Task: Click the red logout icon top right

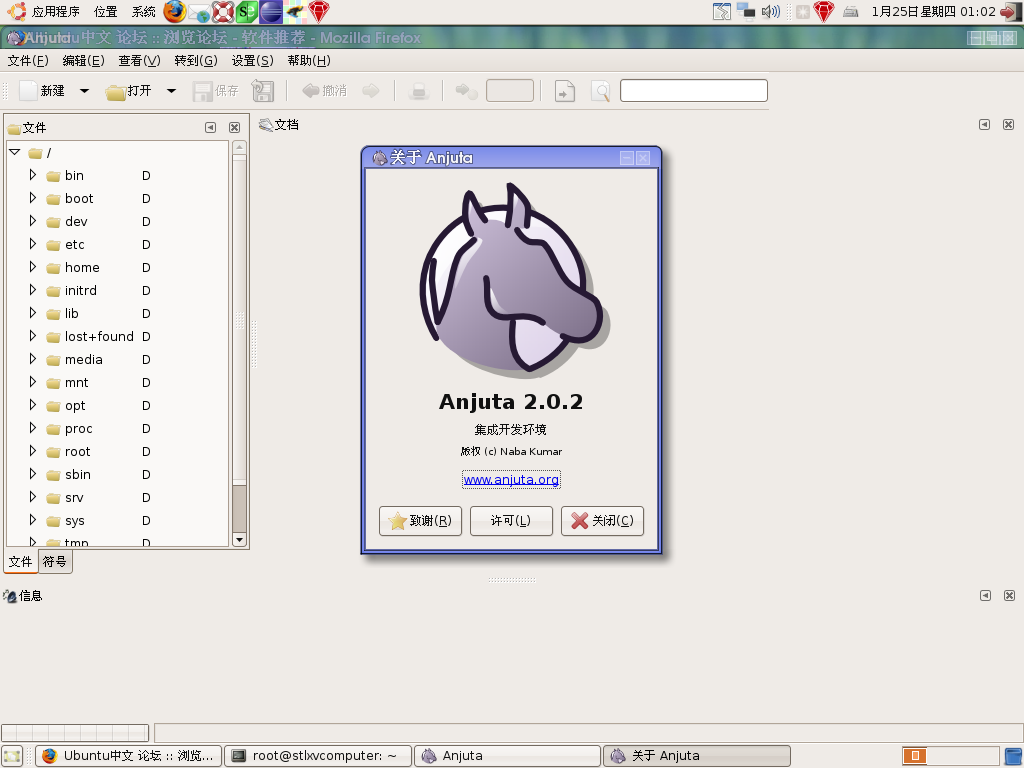Action: click(x=1011, y=11)
